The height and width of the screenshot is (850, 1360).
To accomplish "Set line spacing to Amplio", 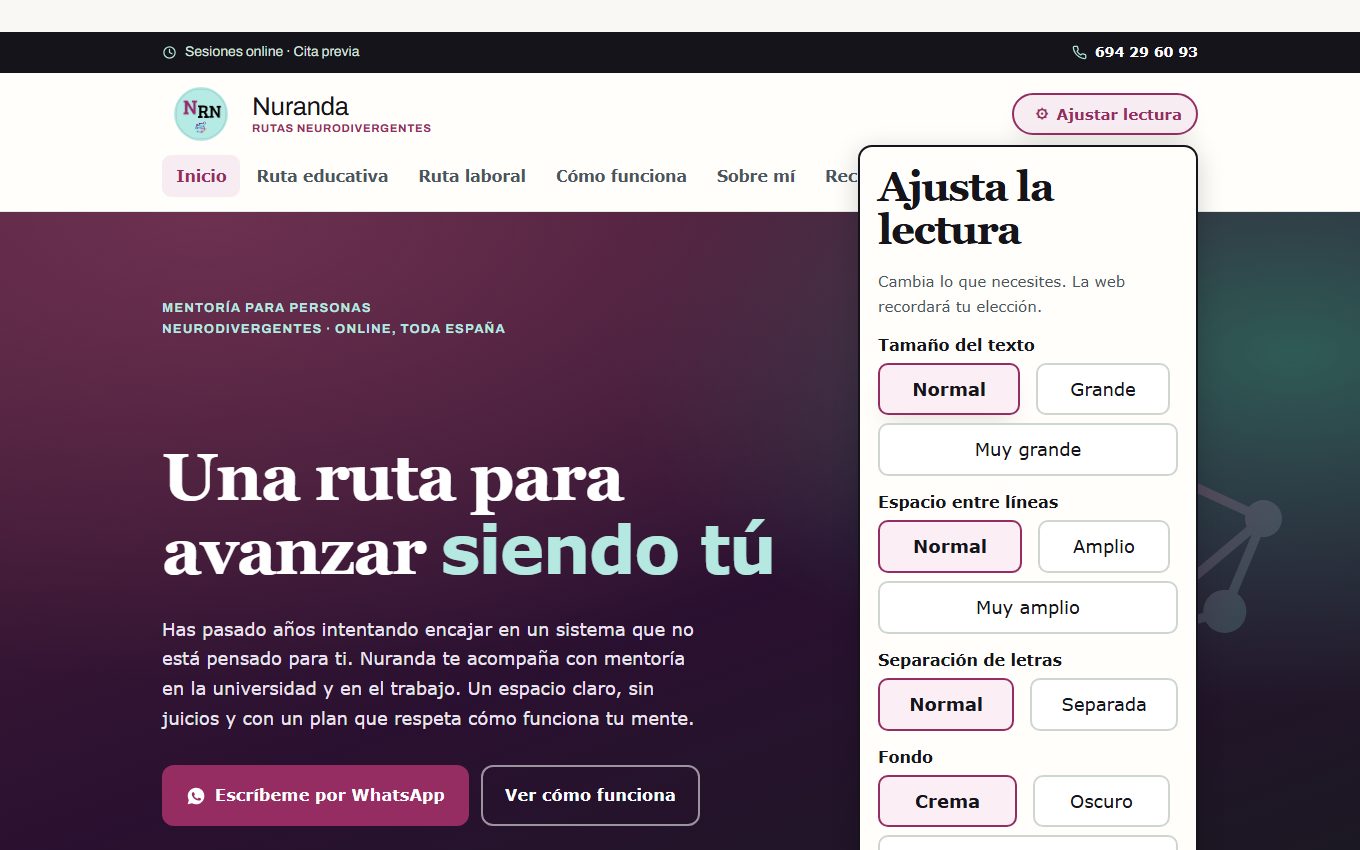I will (x=1104, y=547).
